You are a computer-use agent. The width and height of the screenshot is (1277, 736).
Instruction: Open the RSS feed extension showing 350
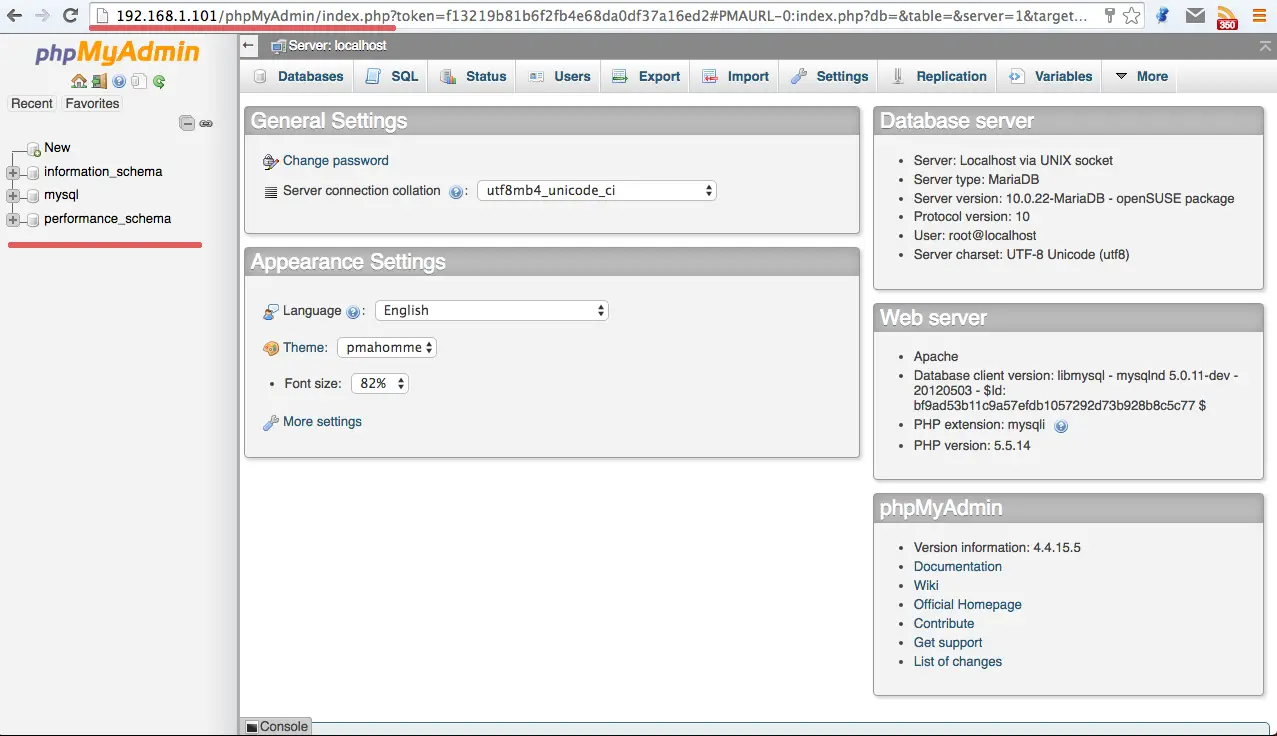pyautogui.click(x=1227, y=17)
